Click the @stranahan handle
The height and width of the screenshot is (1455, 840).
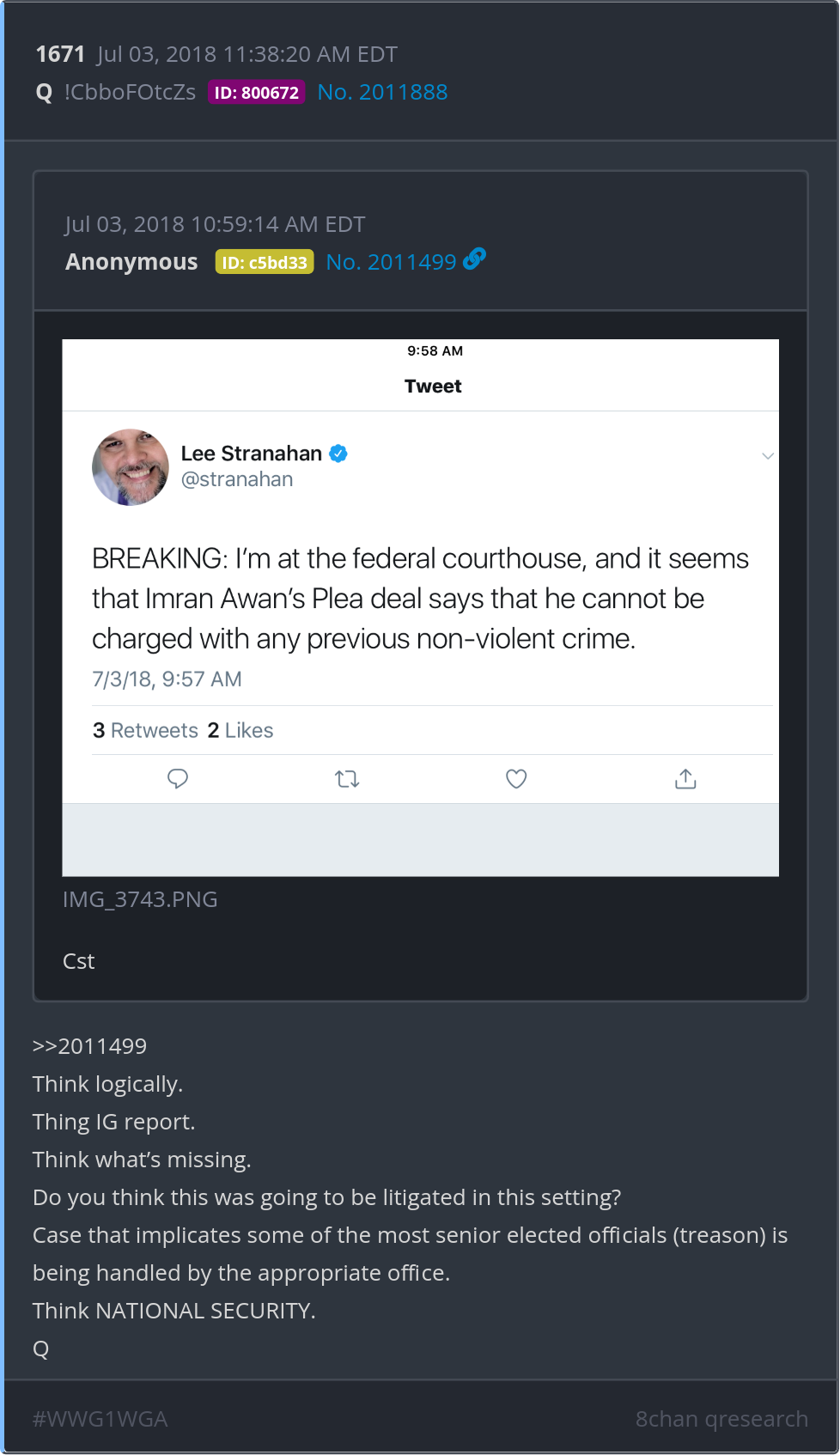point(237,479)
